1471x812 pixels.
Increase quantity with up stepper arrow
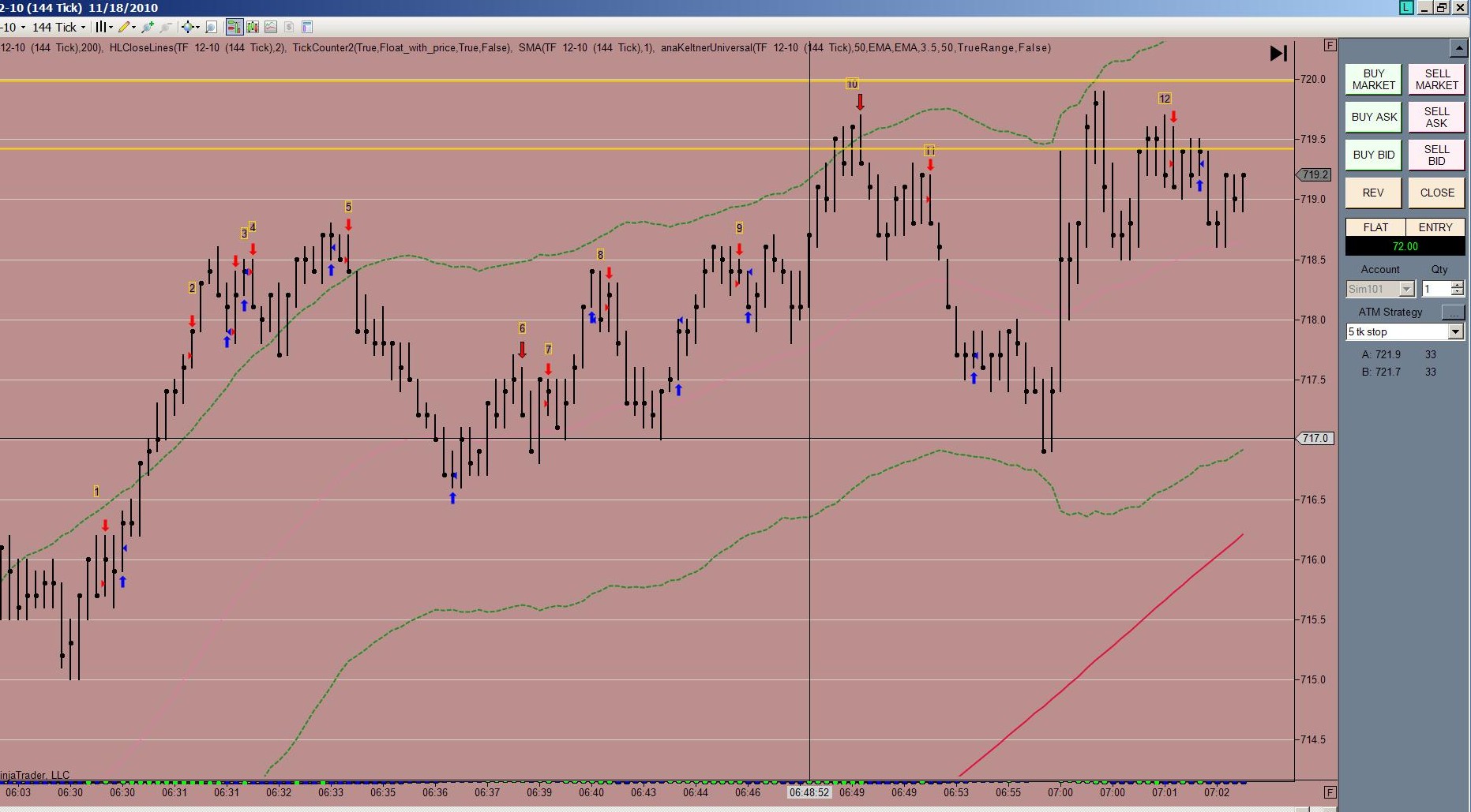tap(1458, 285)
